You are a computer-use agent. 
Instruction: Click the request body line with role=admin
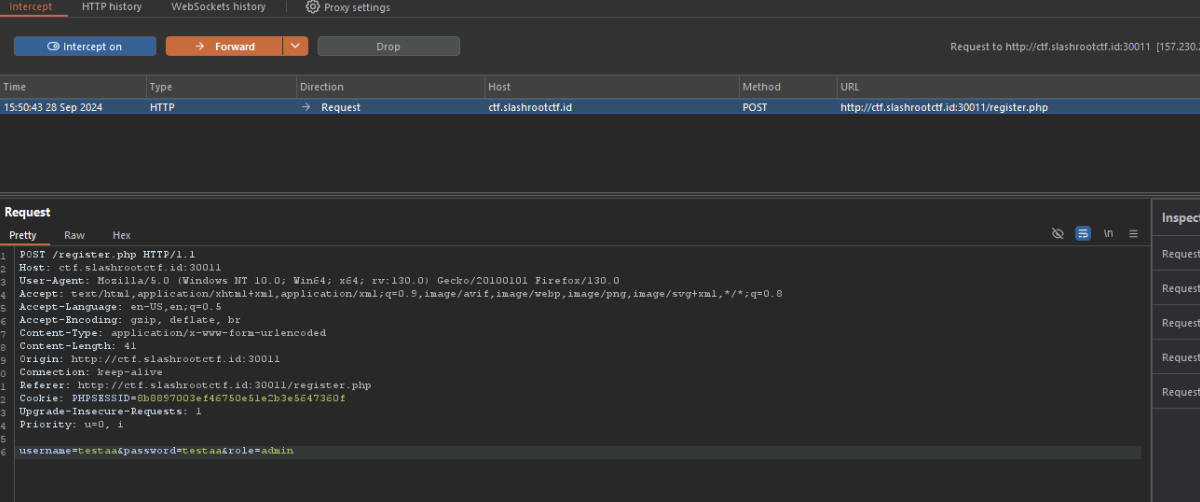pos(156,451)
